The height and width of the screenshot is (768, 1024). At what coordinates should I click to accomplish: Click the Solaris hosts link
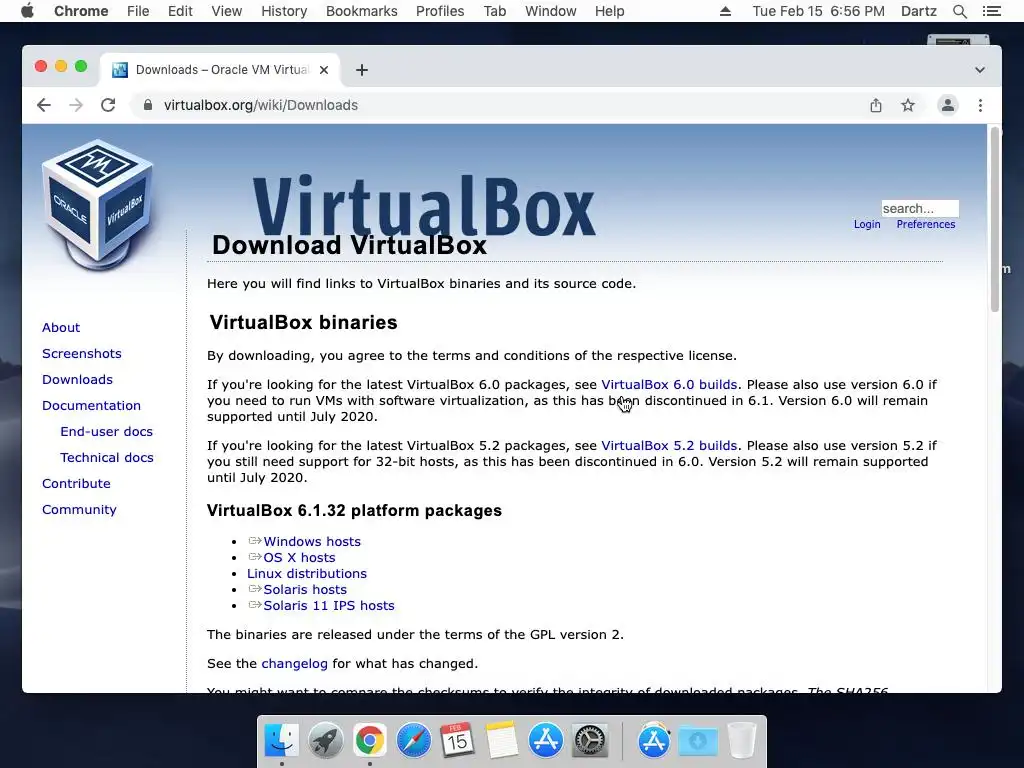coord(305,589)
